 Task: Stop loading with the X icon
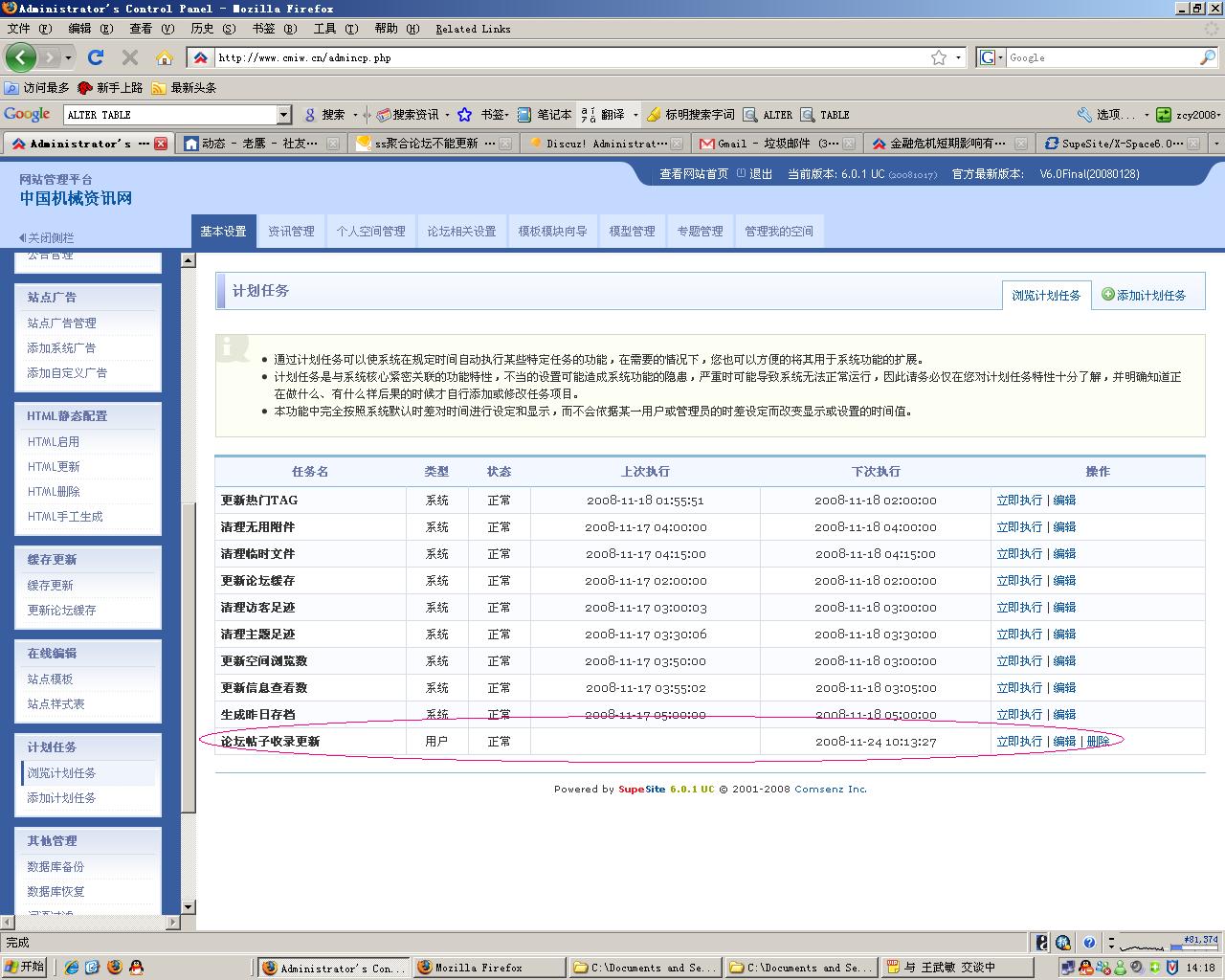(x=130, y=57)
